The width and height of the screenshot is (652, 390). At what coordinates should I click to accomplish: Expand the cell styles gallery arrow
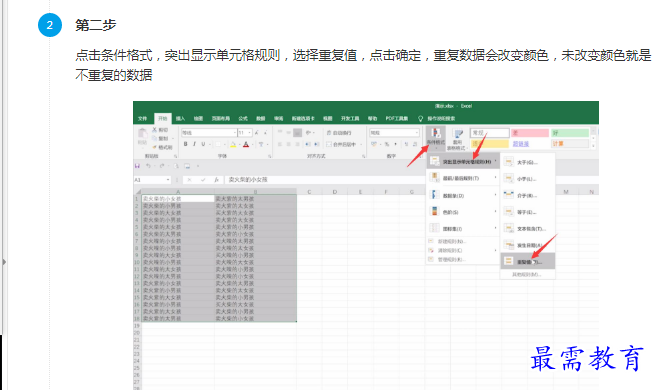coord(593,146)
